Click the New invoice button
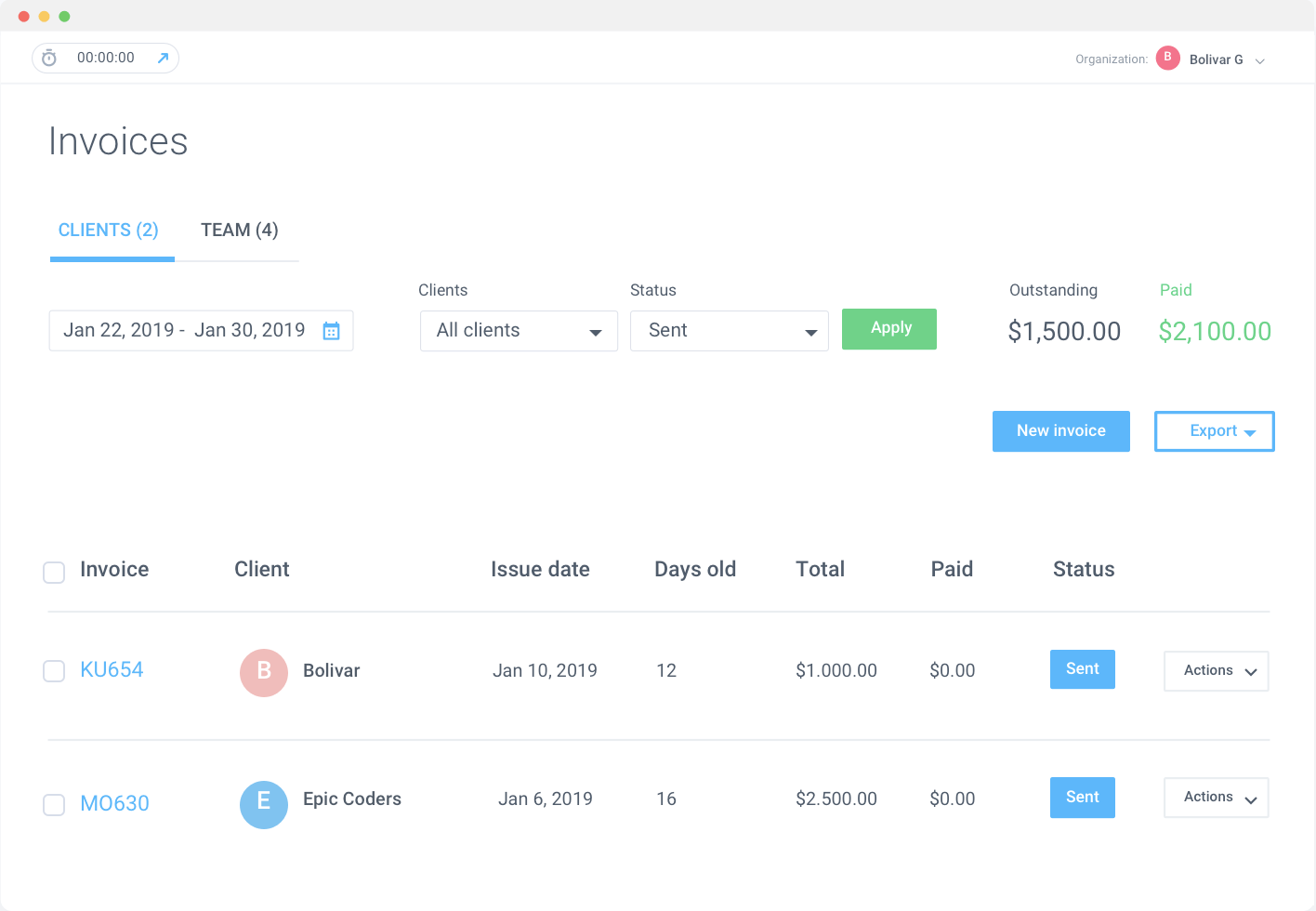 (1061, 431)
